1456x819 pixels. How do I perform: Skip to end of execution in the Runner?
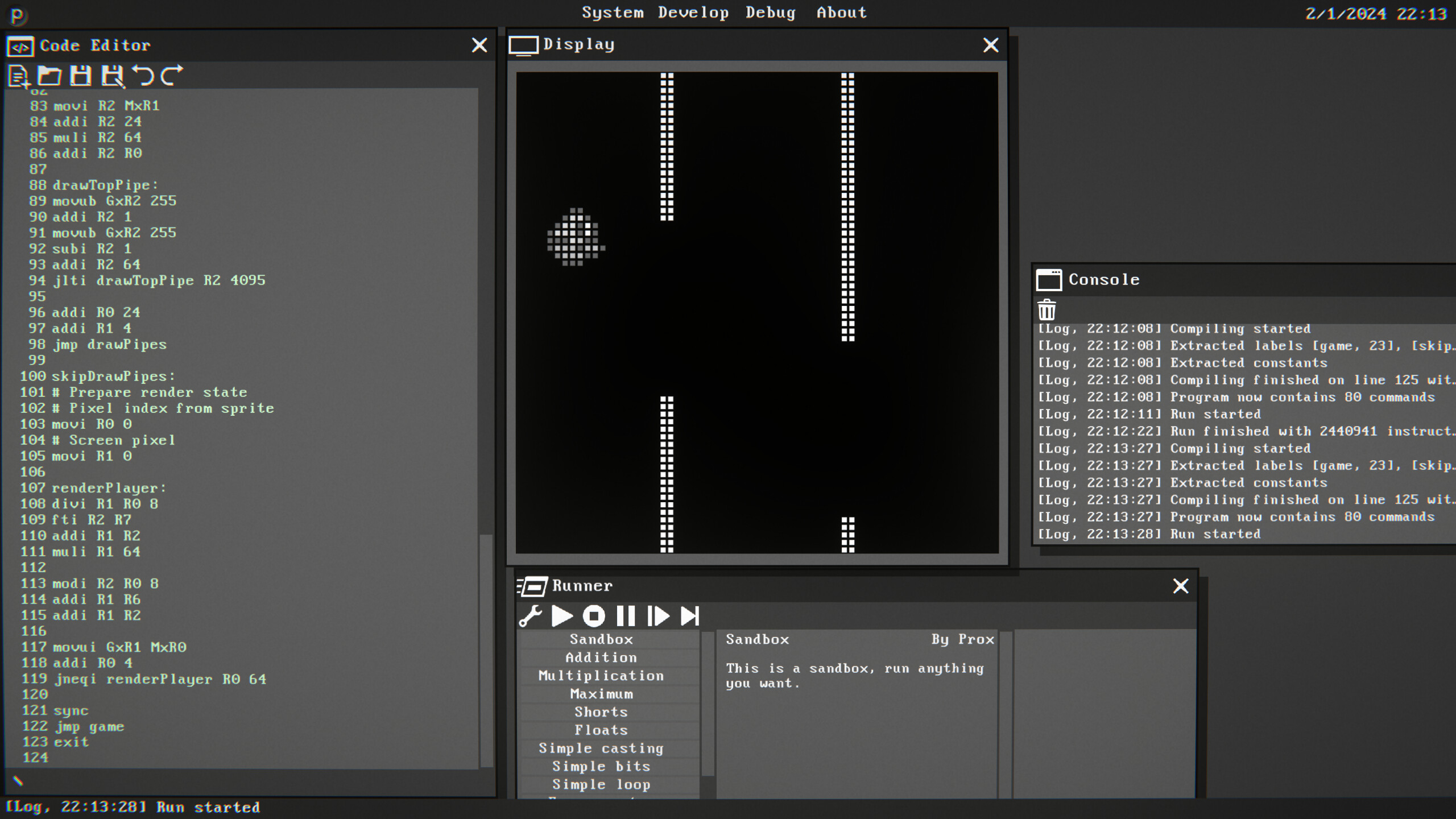[691, 615]
